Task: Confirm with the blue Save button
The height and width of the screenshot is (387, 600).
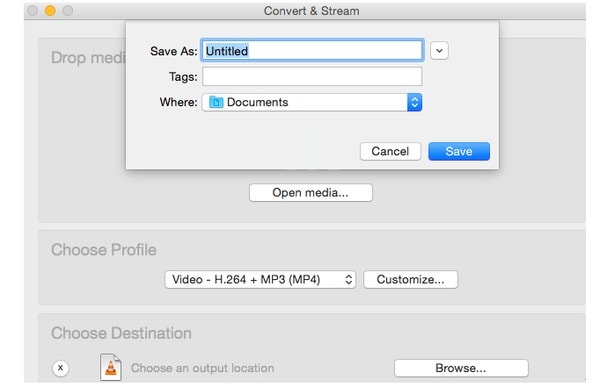Action: point(459,151)
